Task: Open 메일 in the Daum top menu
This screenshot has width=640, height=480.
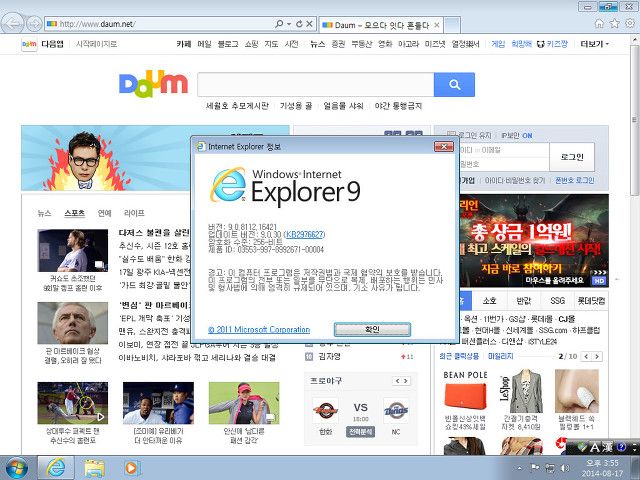Action: point(204,44)
